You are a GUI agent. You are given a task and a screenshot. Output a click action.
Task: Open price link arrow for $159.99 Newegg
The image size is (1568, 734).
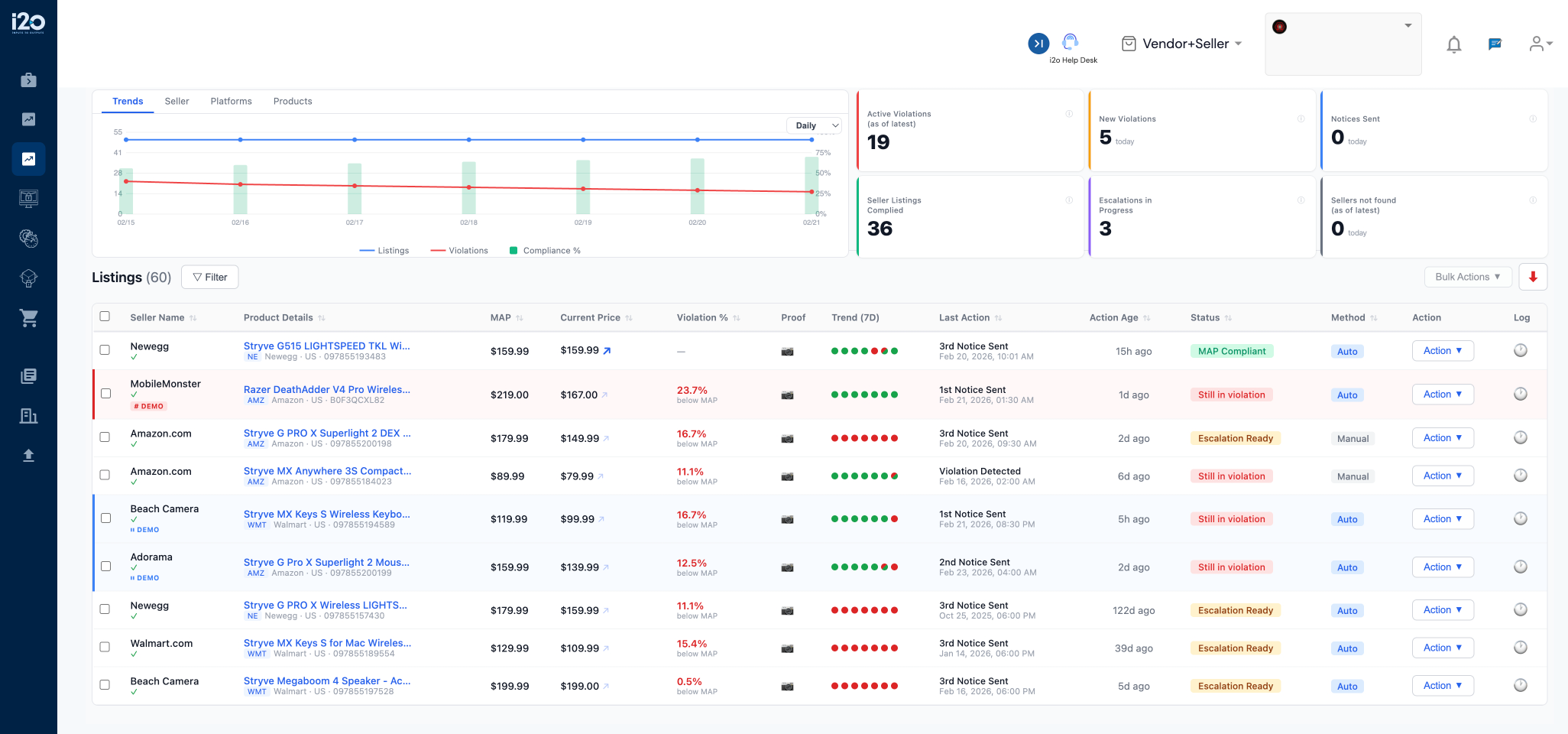pyautogui.click(x=607, y=351)
